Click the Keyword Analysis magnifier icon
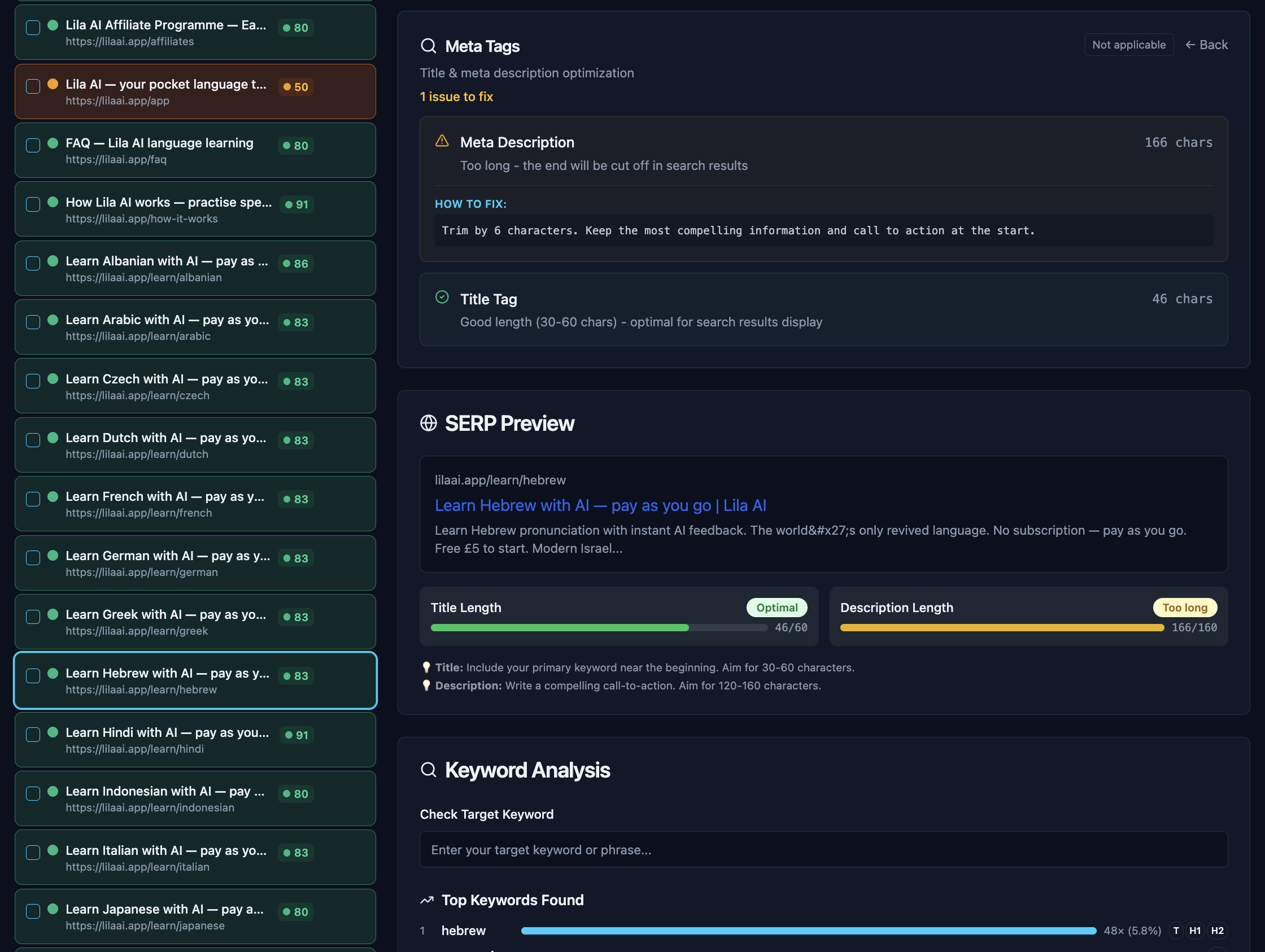 click(428, 770)
